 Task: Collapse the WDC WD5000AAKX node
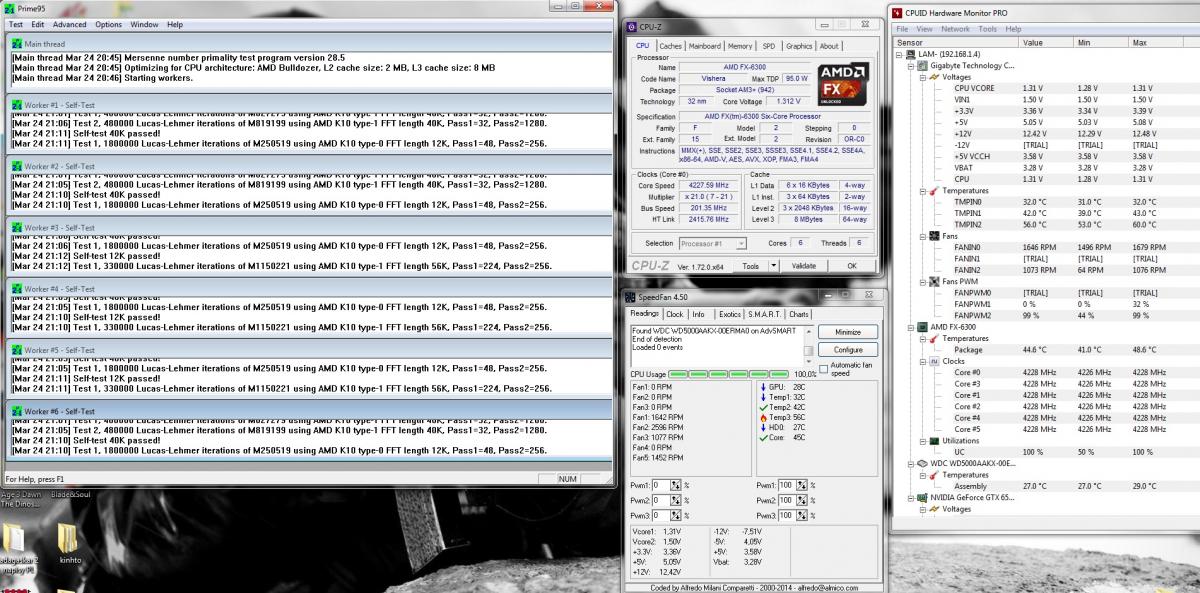pyautogui.click(x=911, y=463)
